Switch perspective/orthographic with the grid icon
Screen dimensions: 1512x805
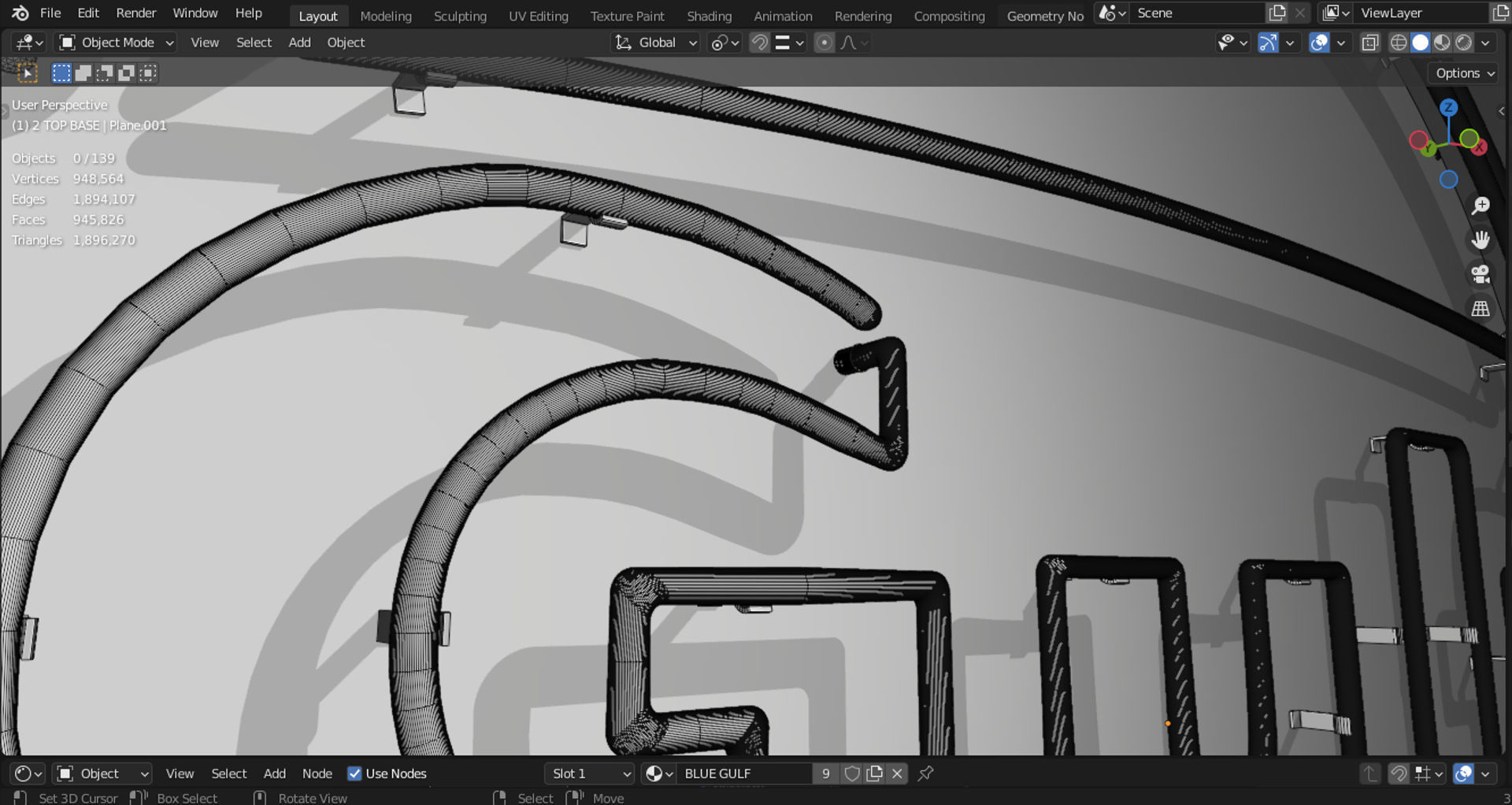[1480, 309]
